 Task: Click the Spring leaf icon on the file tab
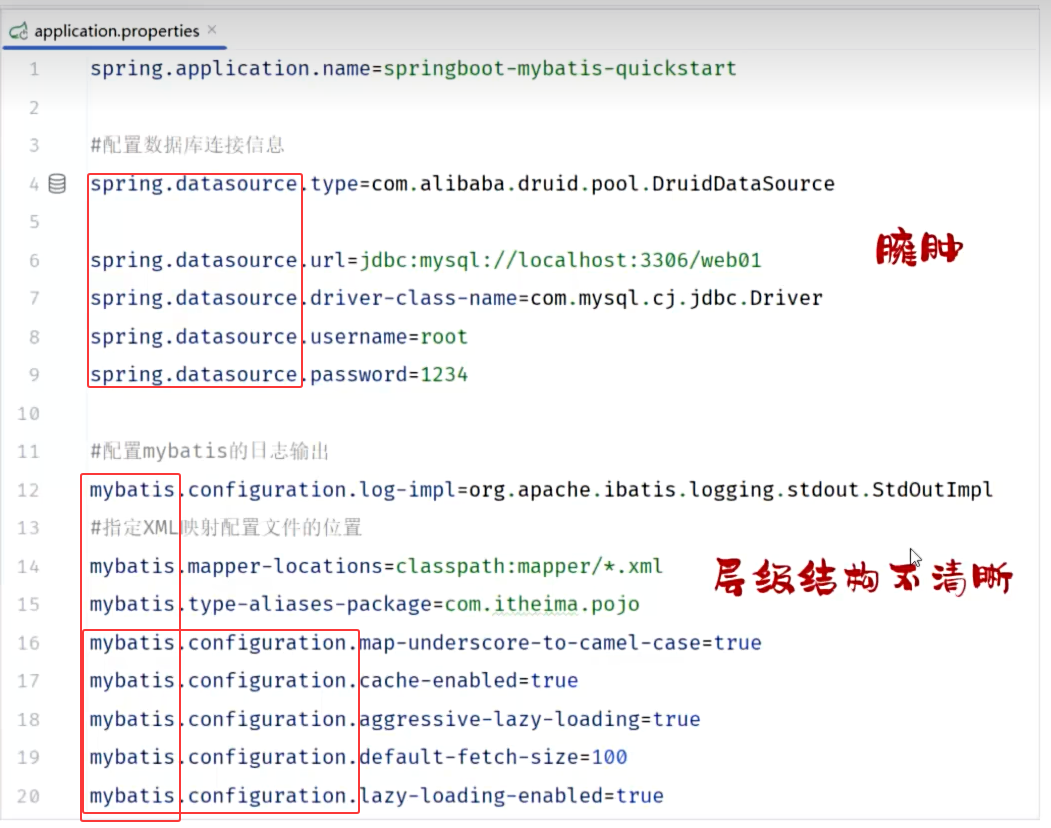18,32
